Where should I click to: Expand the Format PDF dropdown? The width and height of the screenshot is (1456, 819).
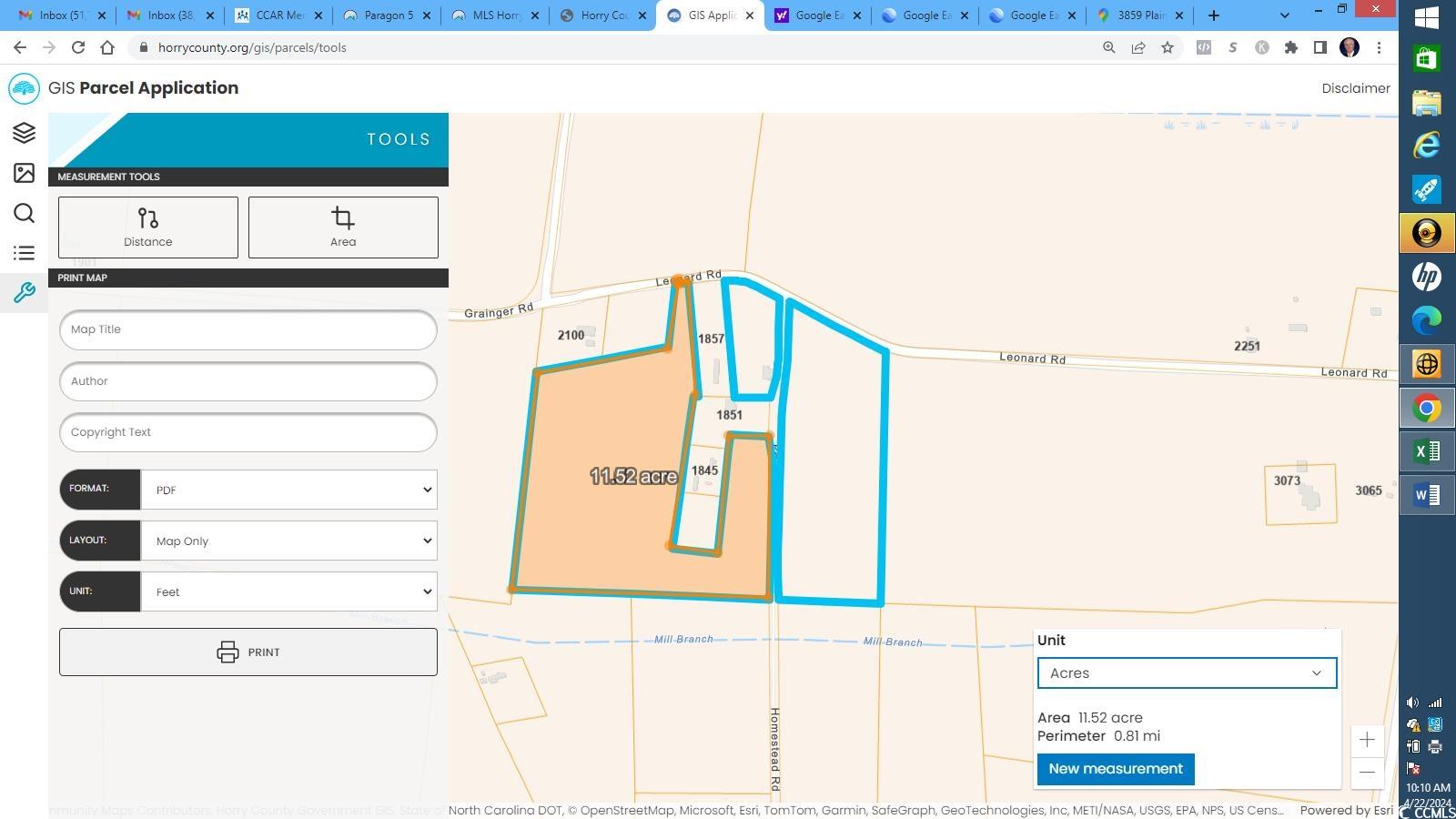click(288, 490)
